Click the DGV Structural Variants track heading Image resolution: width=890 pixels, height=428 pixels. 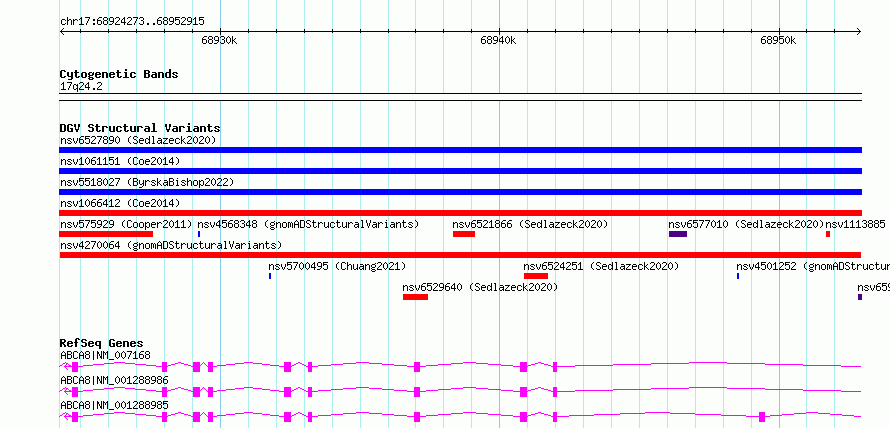click(x=140, y=128)
